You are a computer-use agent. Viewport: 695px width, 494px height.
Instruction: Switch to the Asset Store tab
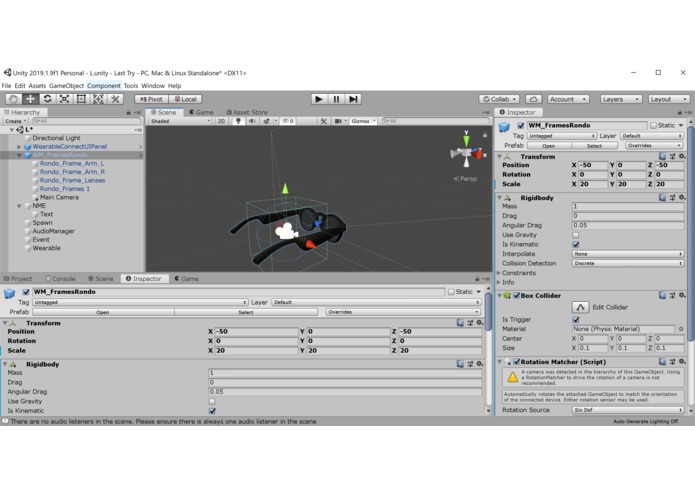click(x=247, y=113)
